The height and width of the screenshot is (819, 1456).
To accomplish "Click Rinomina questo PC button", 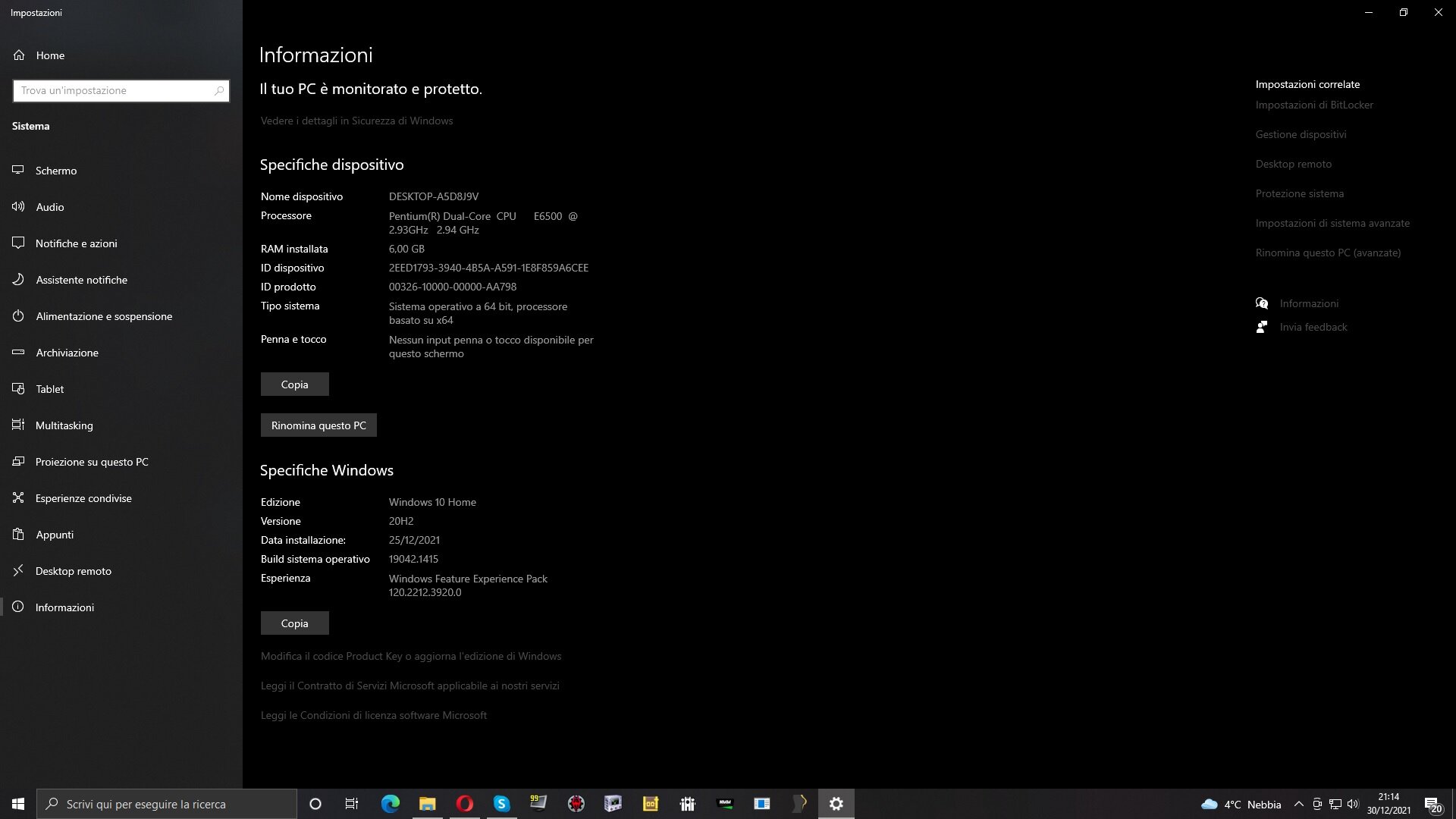I will (318, 425).
